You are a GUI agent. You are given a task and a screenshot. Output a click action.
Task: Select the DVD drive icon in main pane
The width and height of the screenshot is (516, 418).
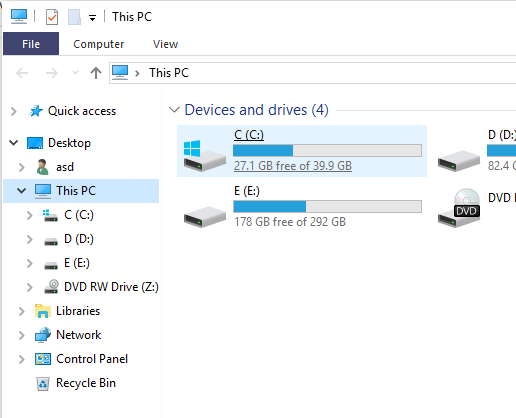tap(459, 208)
